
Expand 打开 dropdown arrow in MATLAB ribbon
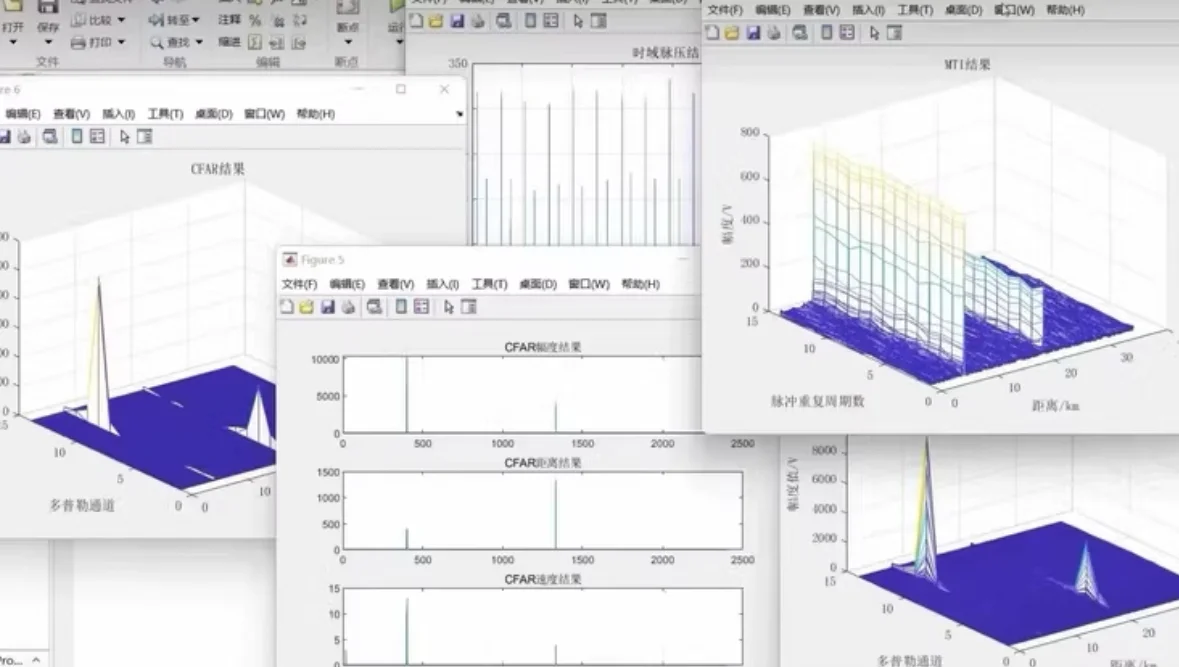(x=13, y=42)
